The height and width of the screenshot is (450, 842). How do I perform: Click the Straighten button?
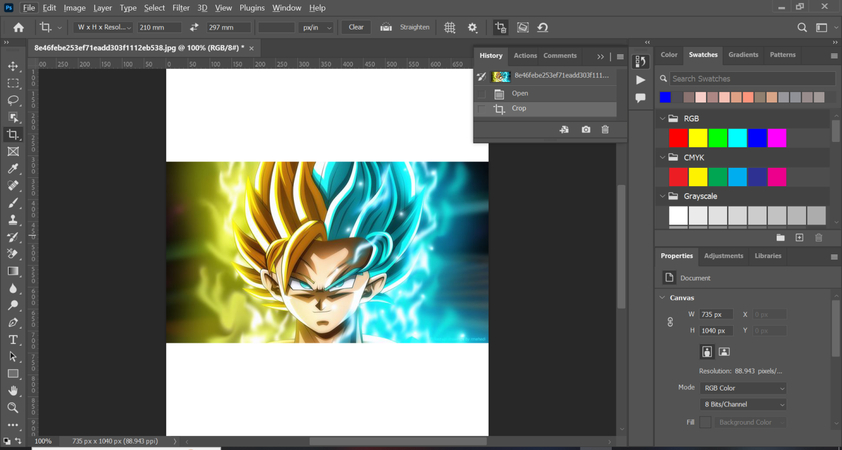pyautogui.click(x=415, y=27)
